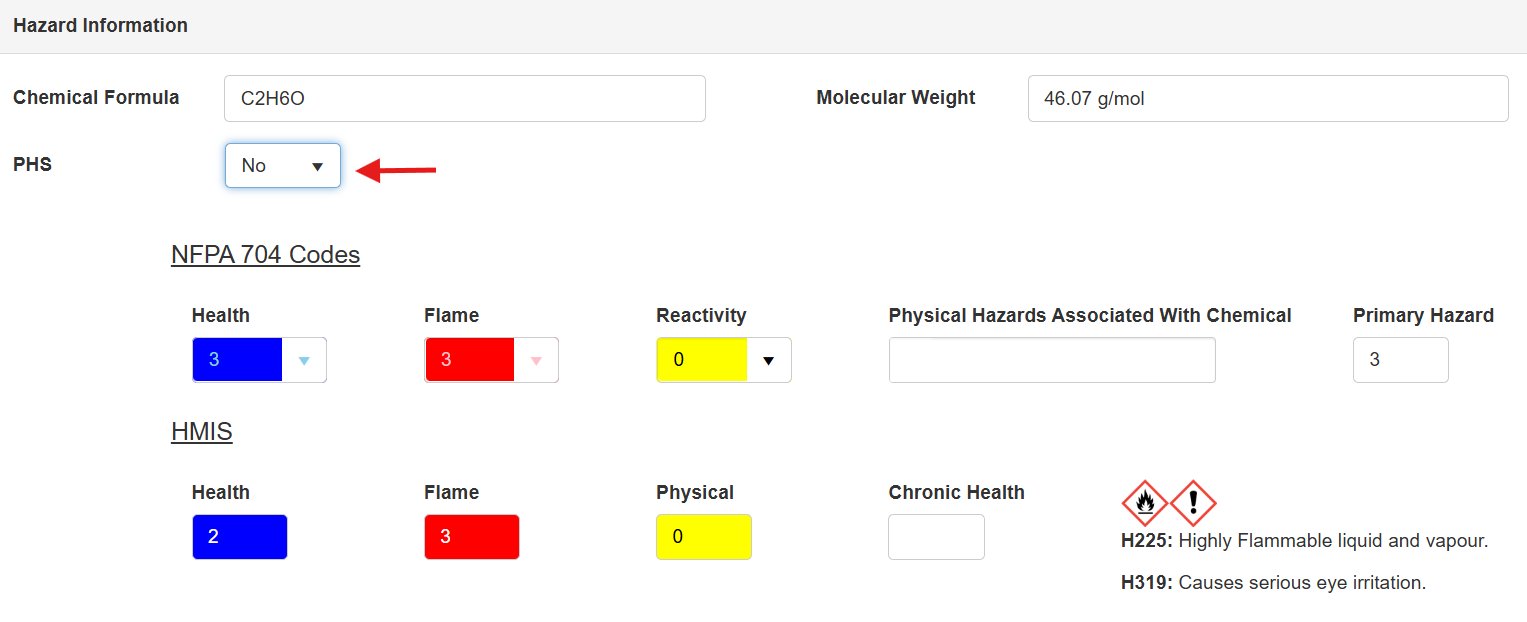The height and width of the screenshot is (622, 1527).
Task: Open the PHS dropdown
Action: 318,166
